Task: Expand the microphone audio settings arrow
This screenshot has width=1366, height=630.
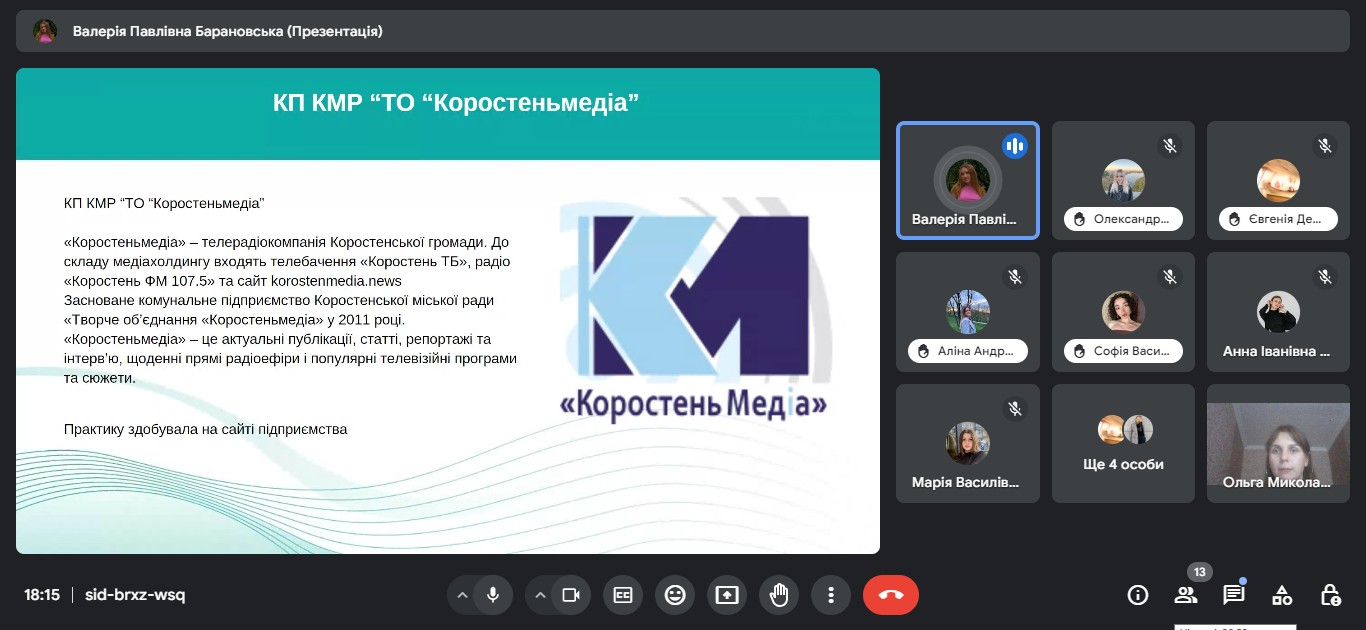Action: point(462,595)
